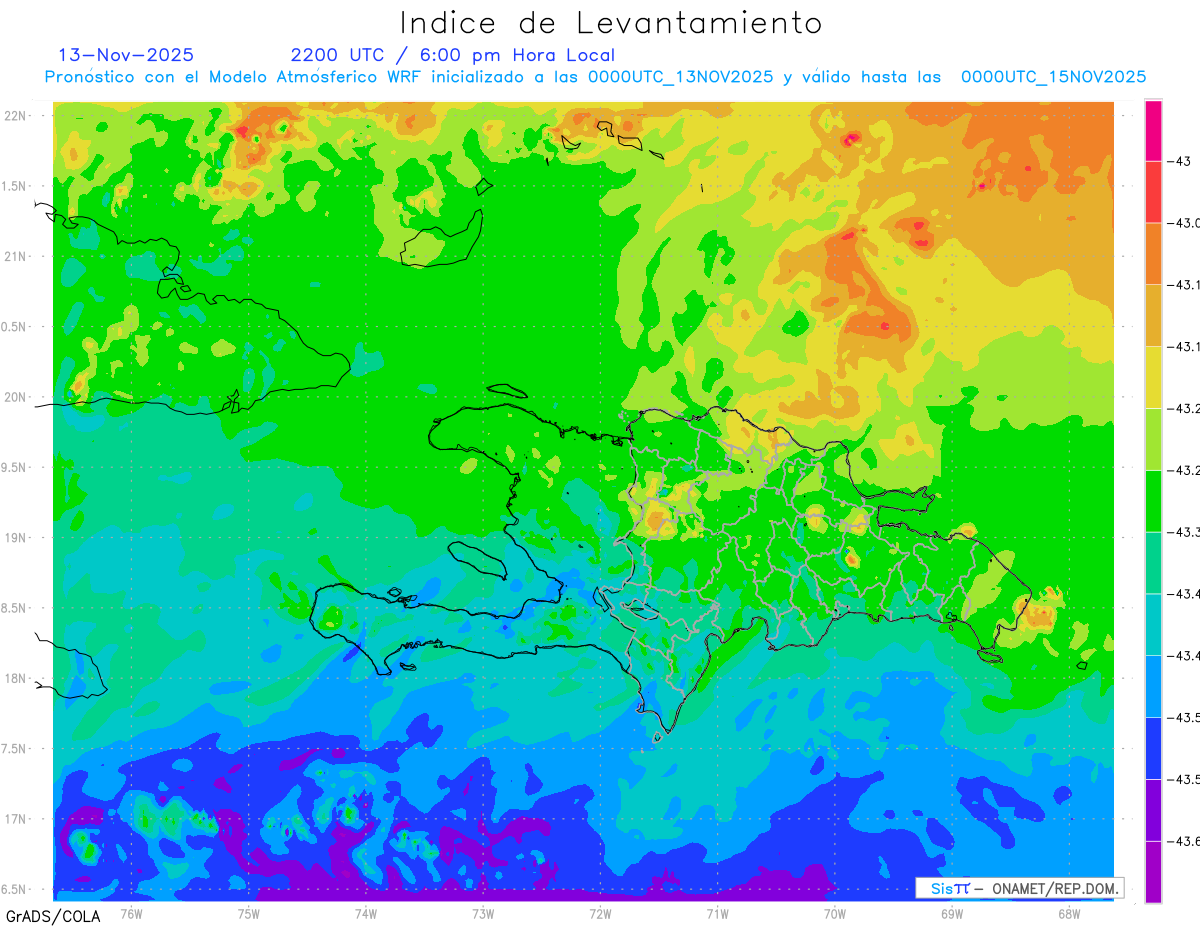This screenshot has height=927, width=1200.
Task: Click the '68W' longitude label
Action: point(1069,913)
